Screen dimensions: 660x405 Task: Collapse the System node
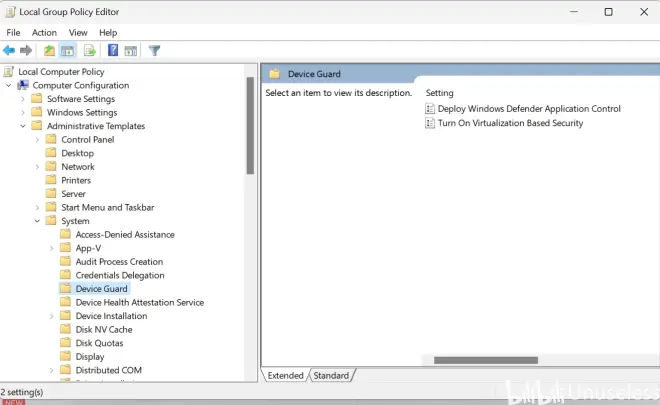[37, 221]
